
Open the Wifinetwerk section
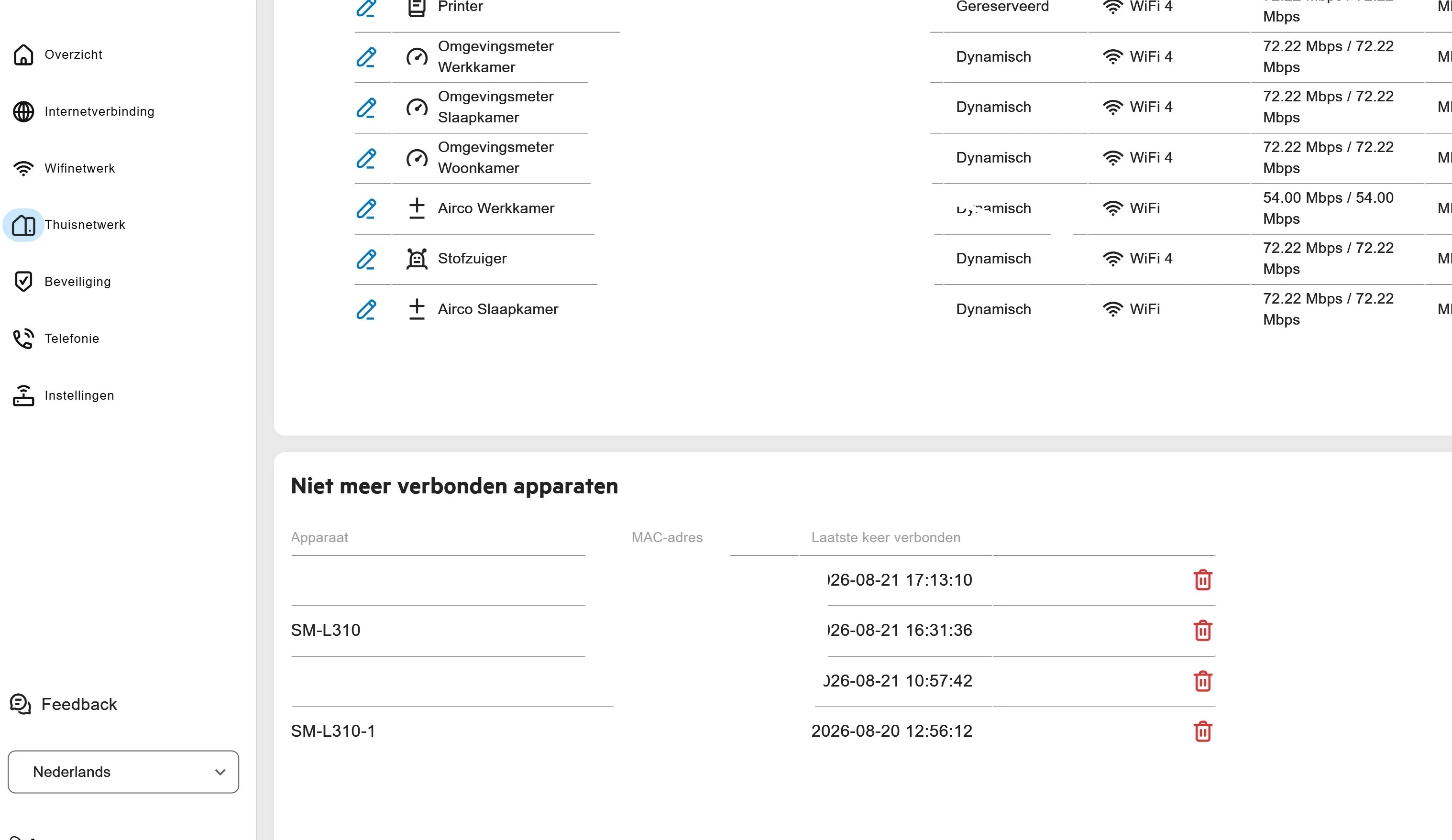[79, 168]
